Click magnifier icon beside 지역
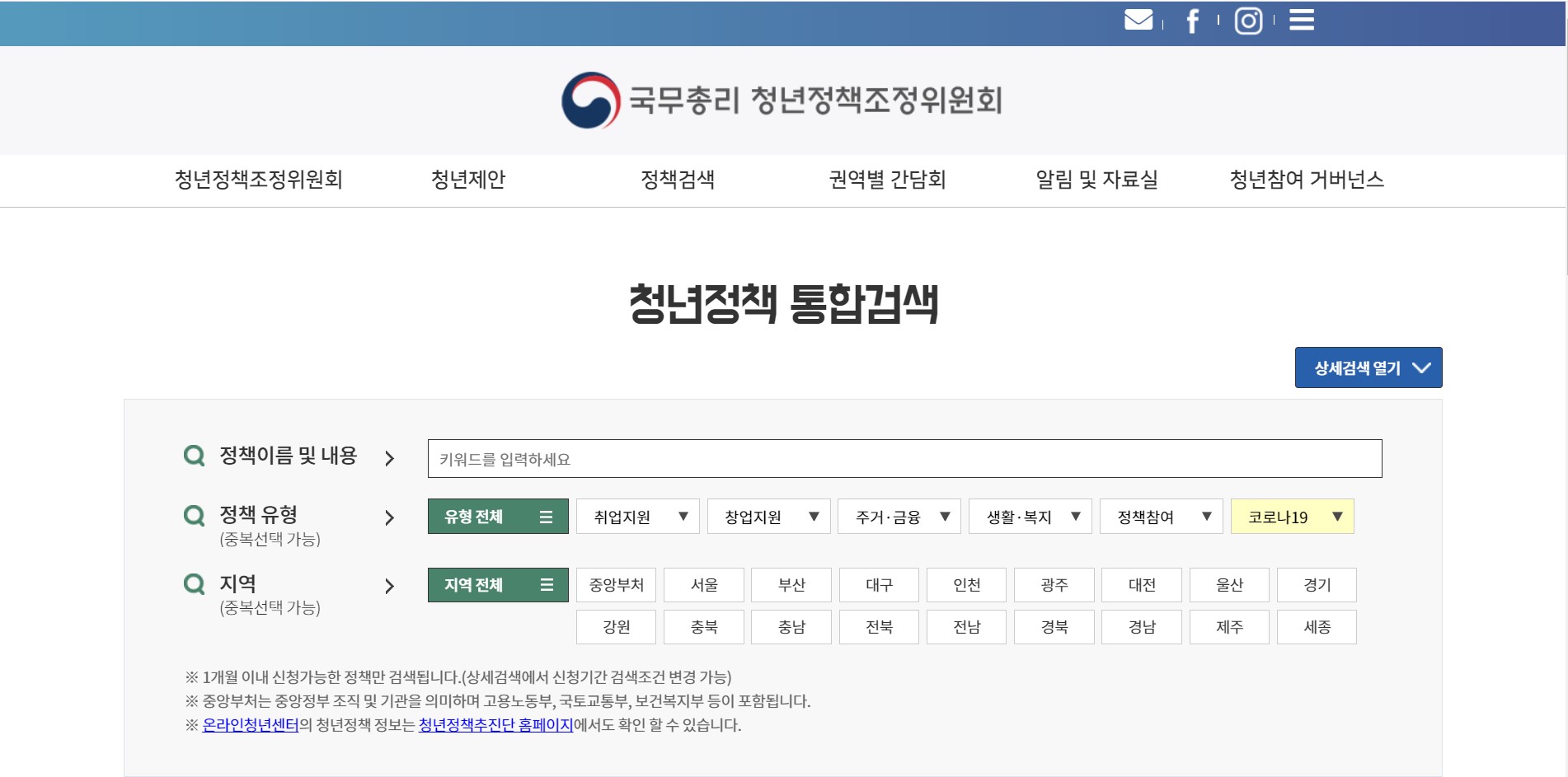1568x777 pixels. (x=194, y=585)
